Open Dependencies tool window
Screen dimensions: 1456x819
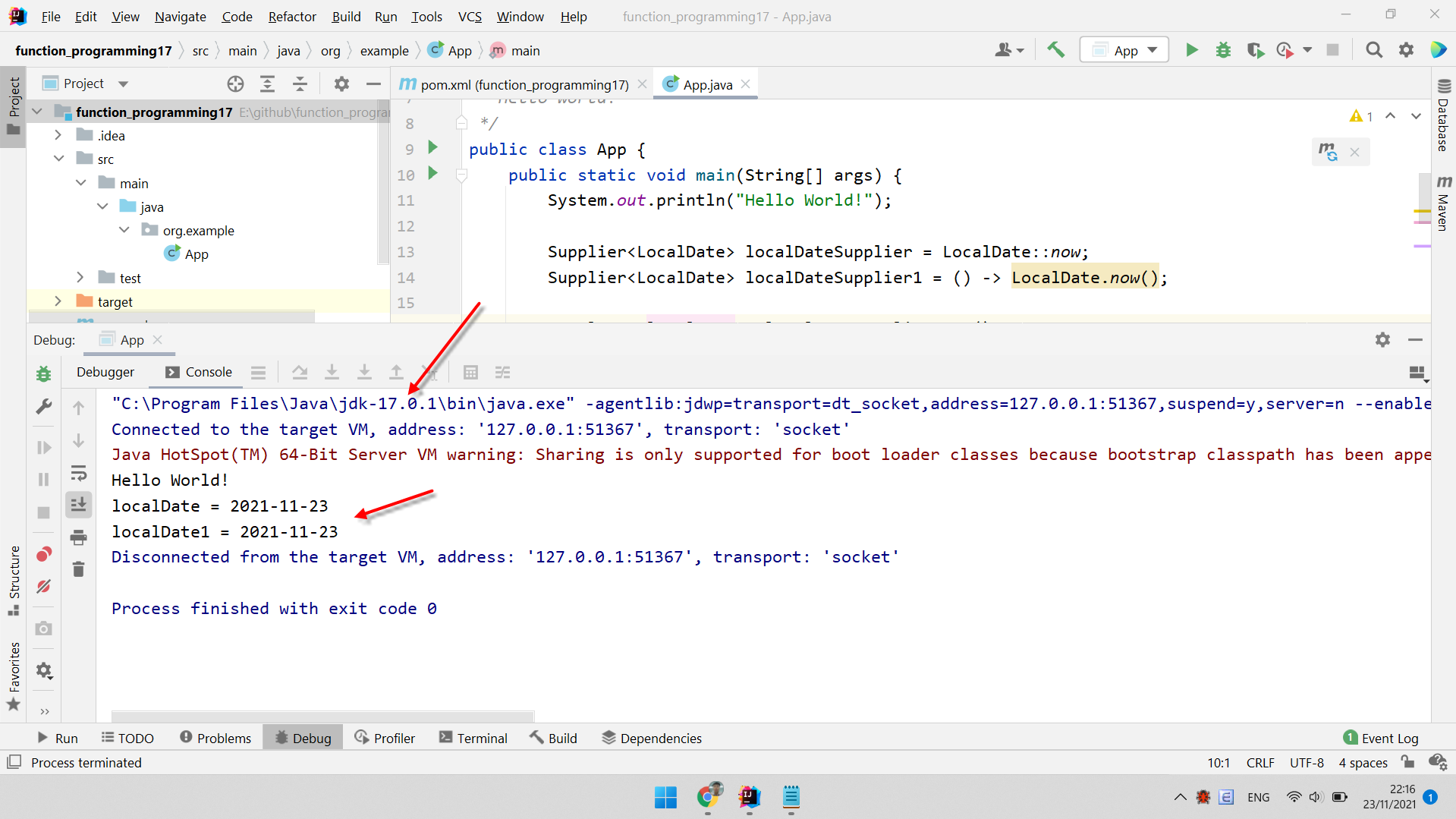tap(651, 738)
